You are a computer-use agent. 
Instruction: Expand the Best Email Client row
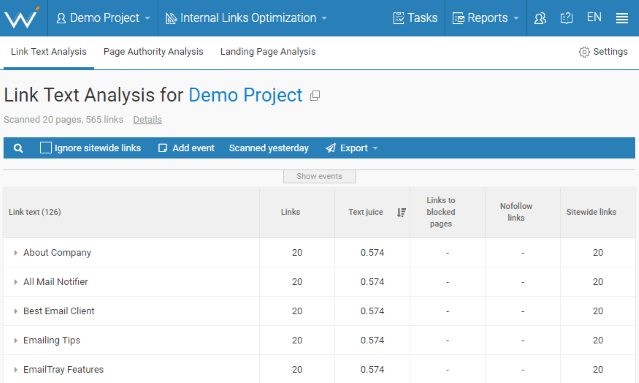(x=15, y=311)
